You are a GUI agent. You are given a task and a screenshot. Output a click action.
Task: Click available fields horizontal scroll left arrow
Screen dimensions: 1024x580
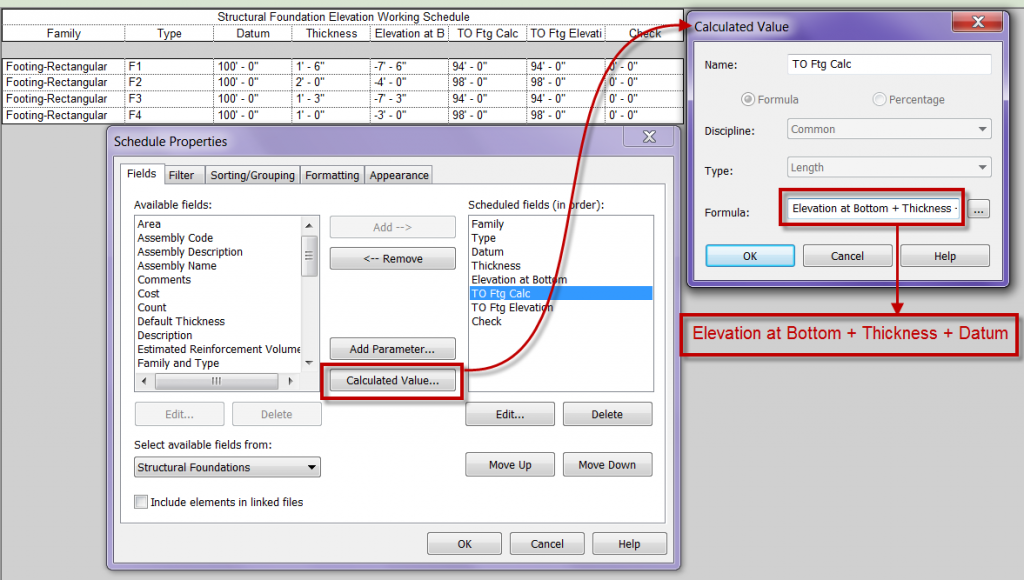[144, 381]
